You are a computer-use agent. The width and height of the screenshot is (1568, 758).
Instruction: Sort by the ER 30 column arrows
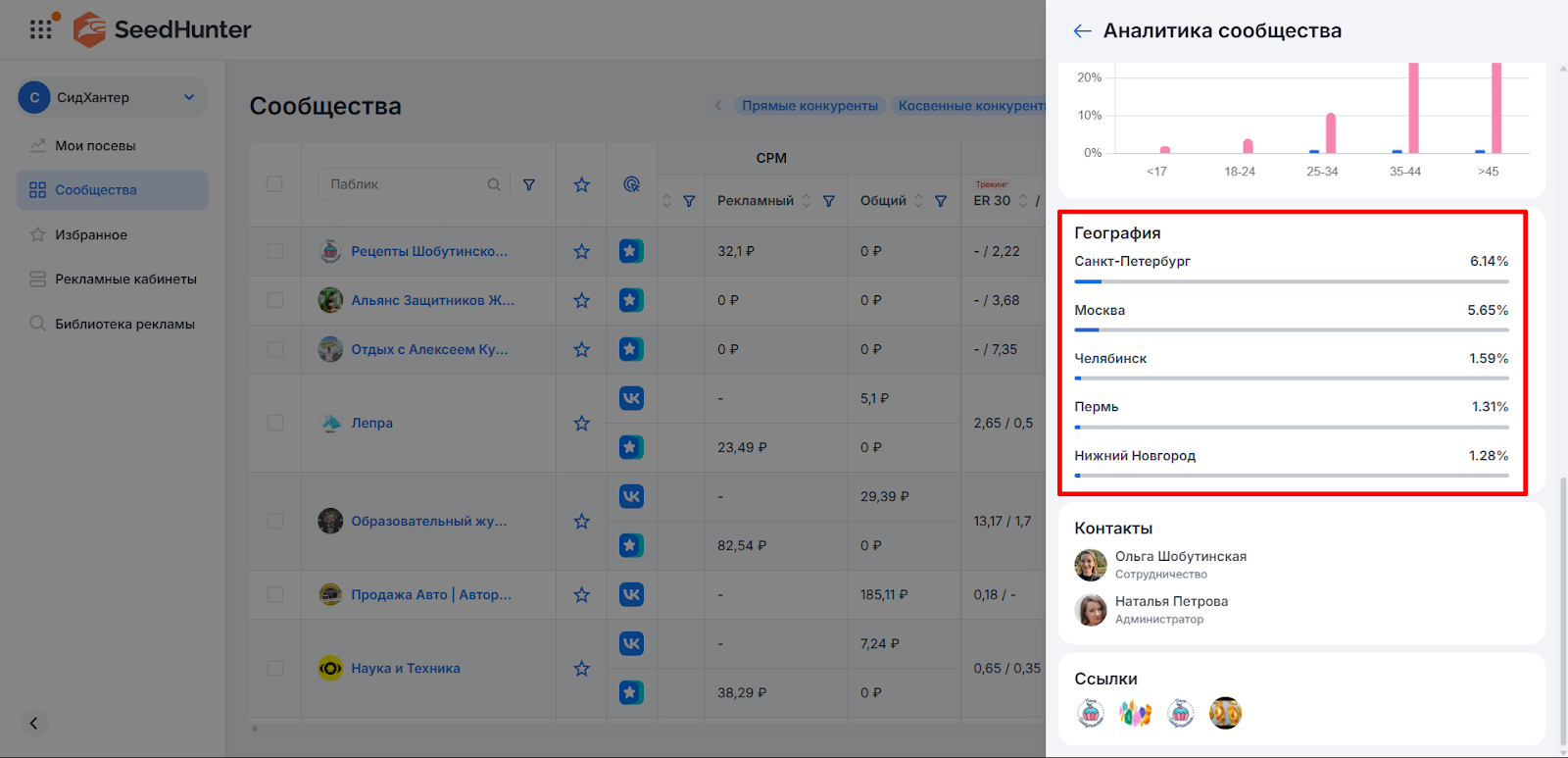click(1023, 201)
